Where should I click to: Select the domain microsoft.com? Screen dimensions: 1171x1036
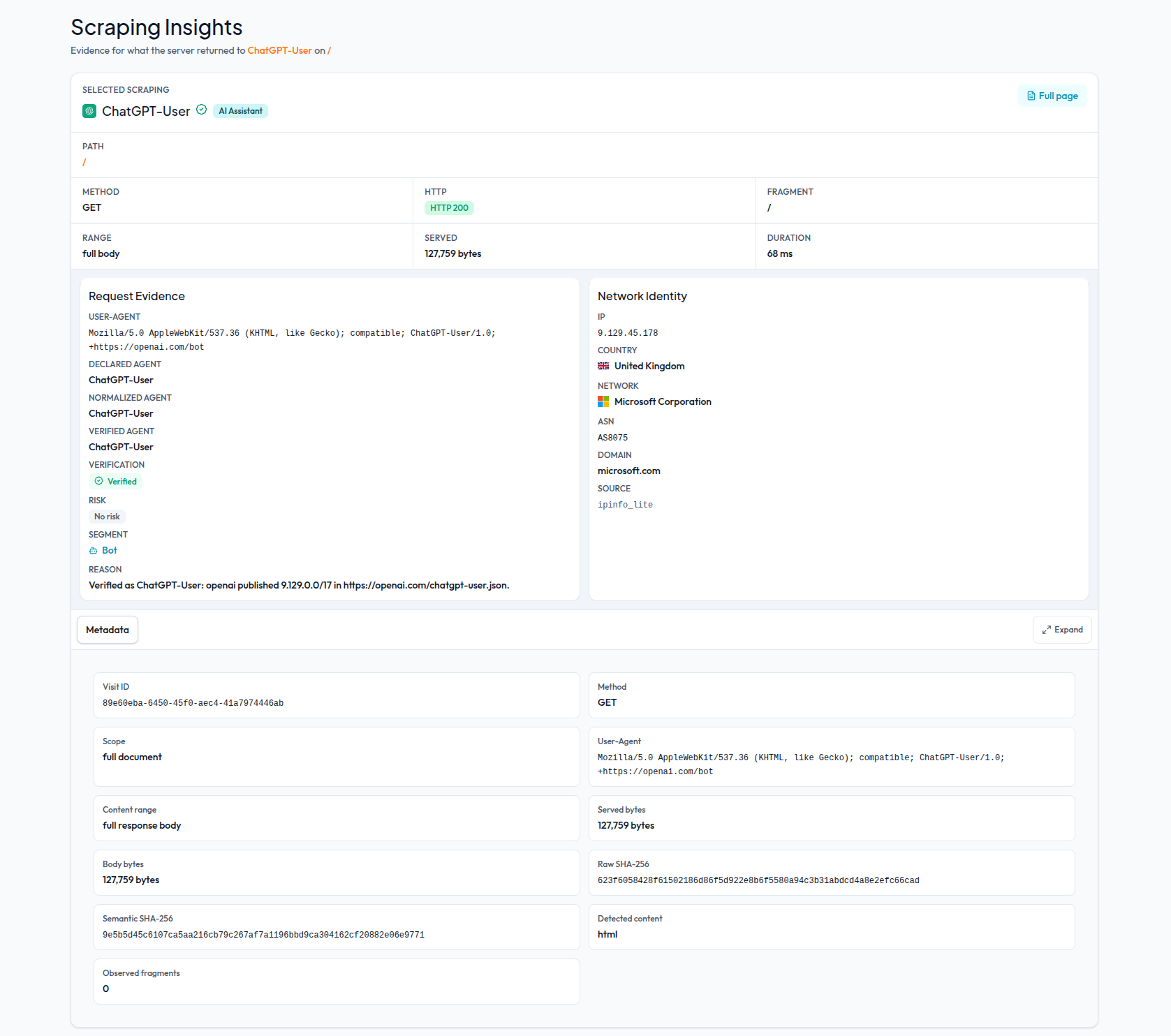(628, 471)
